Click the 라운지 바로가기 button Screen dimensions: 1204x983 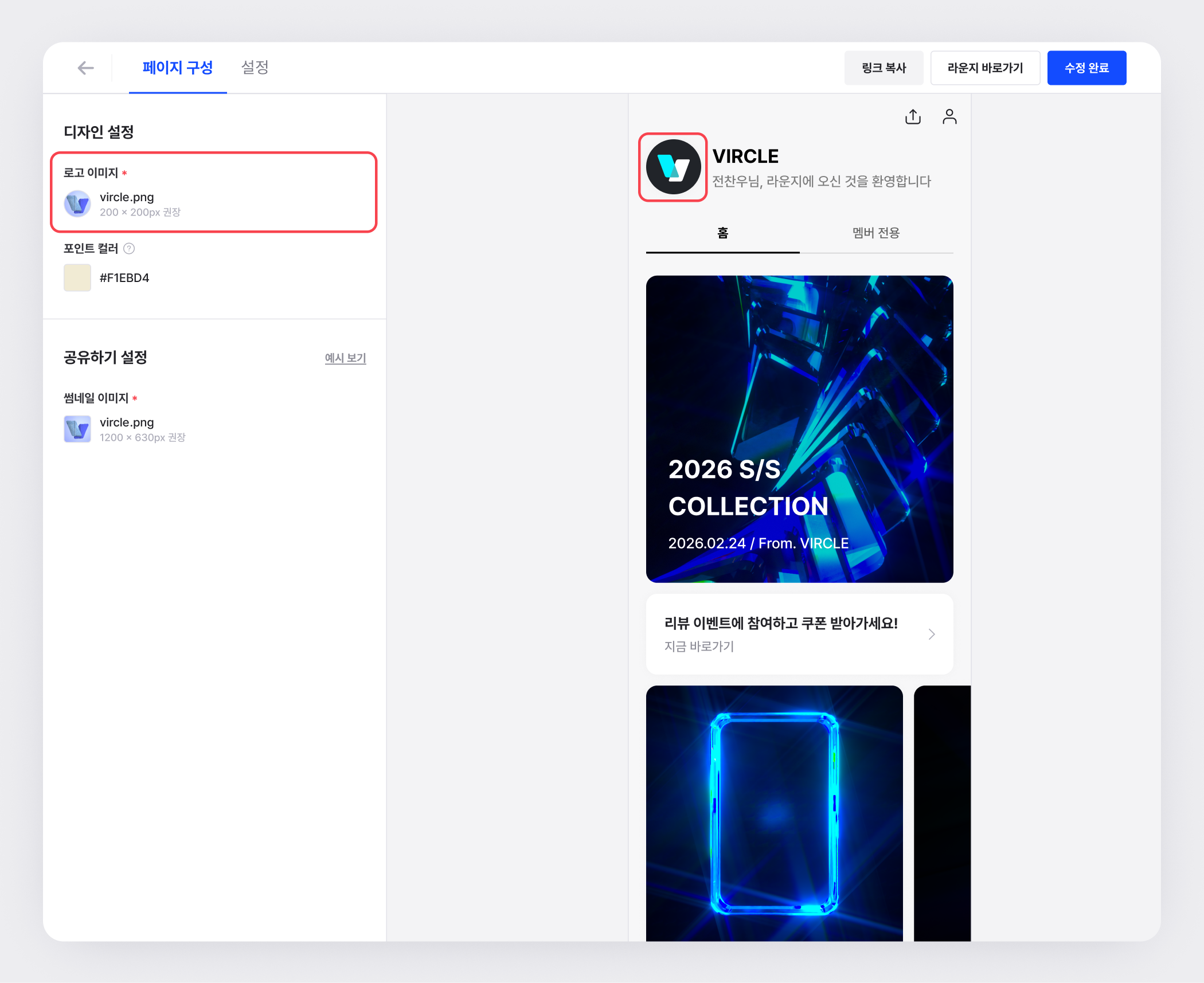[984, 68]
